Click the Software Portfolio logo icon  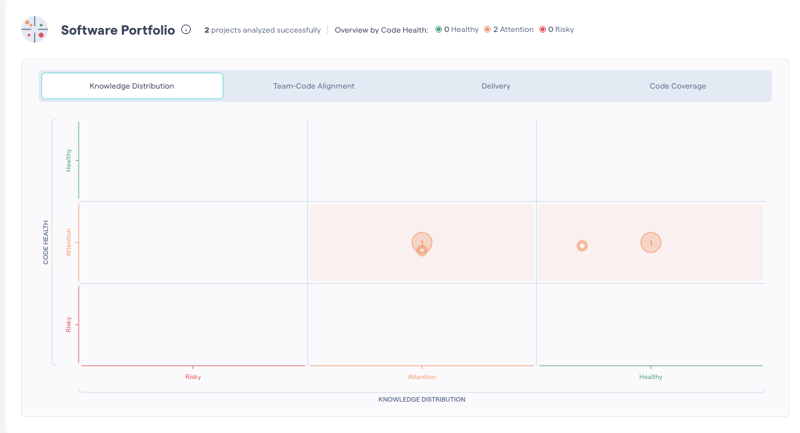(x=35, y=30)
